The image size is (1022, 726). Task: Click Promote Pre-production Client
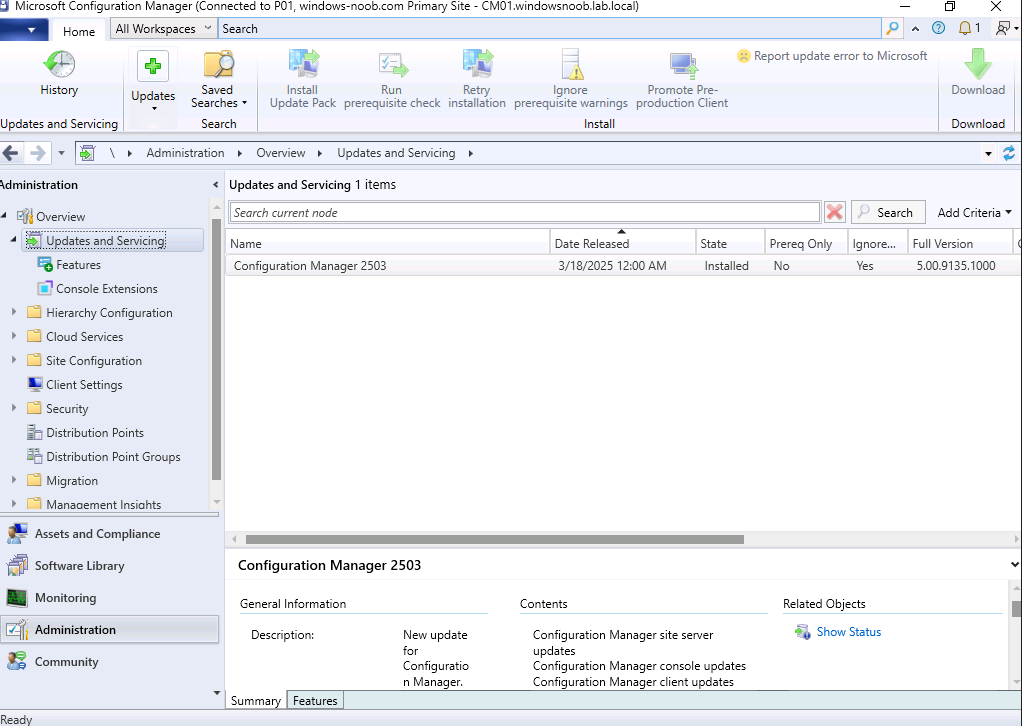tap(682, 79)
